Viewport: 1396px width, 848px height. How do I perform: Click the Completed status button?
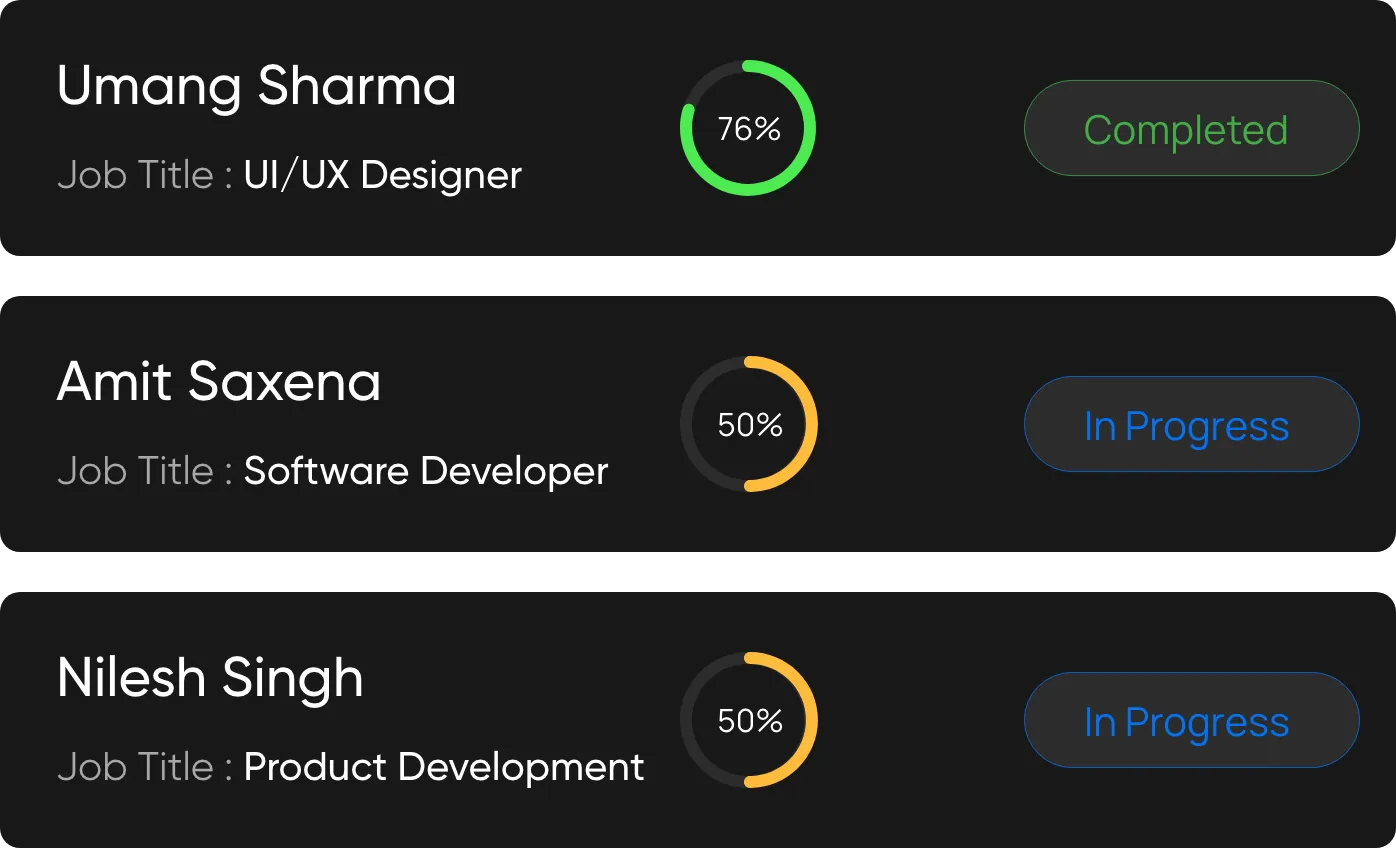tap(1191, 129)
